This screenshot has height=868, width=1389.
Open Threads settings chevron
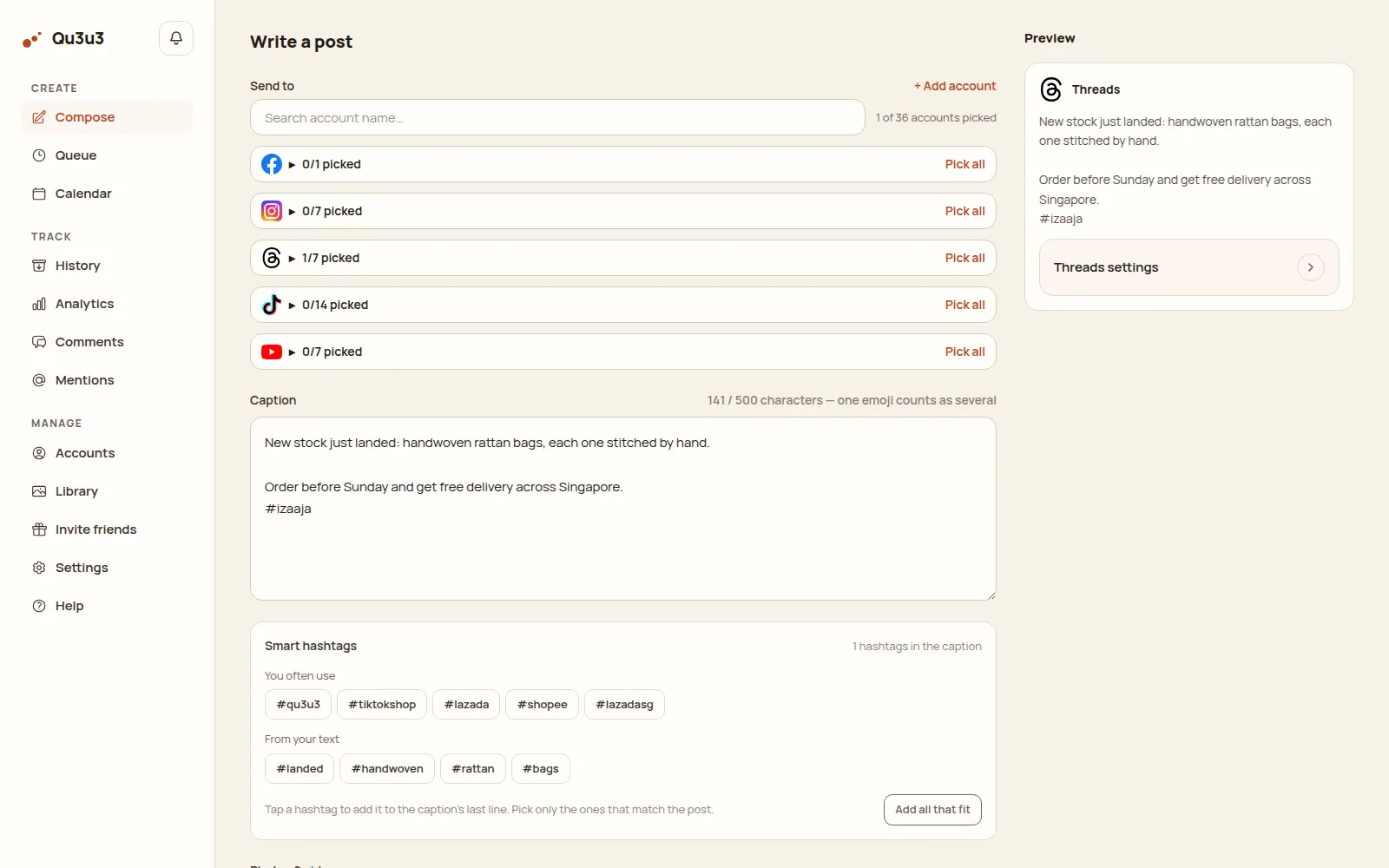click(1311, 267)
